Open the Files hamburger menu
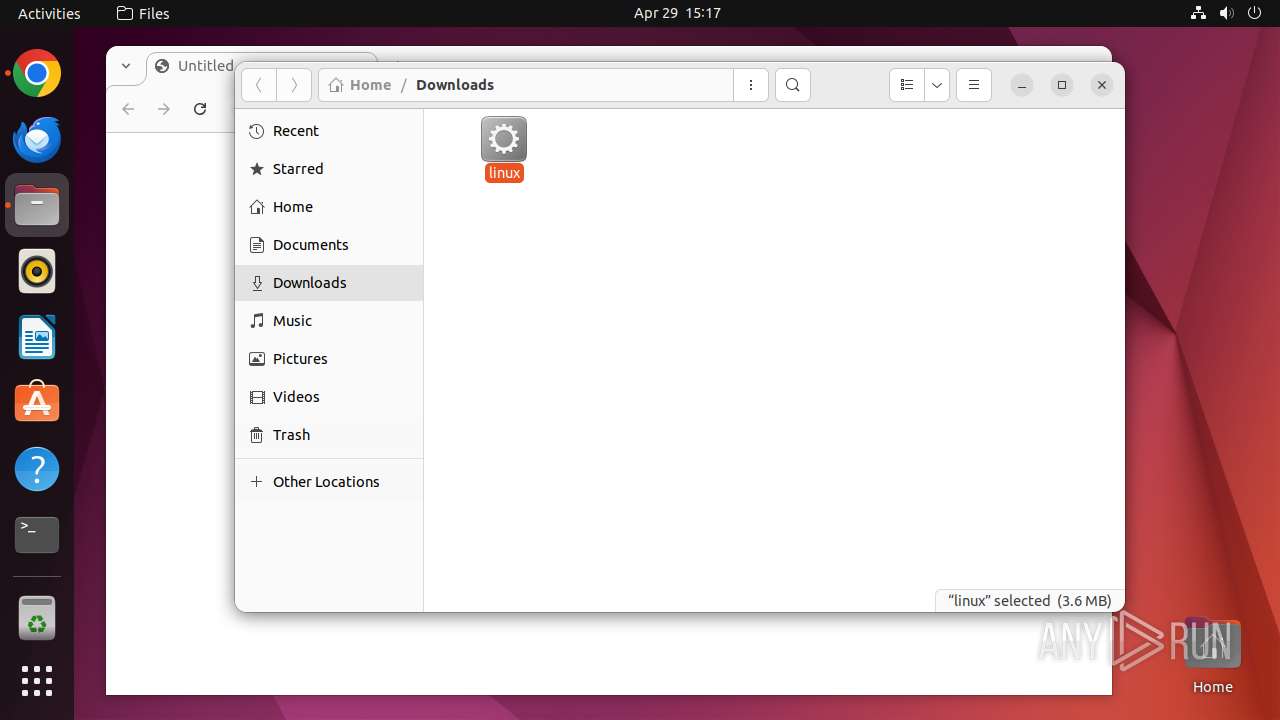Viewport: 1280px width, 720px height. click(974, 85)
